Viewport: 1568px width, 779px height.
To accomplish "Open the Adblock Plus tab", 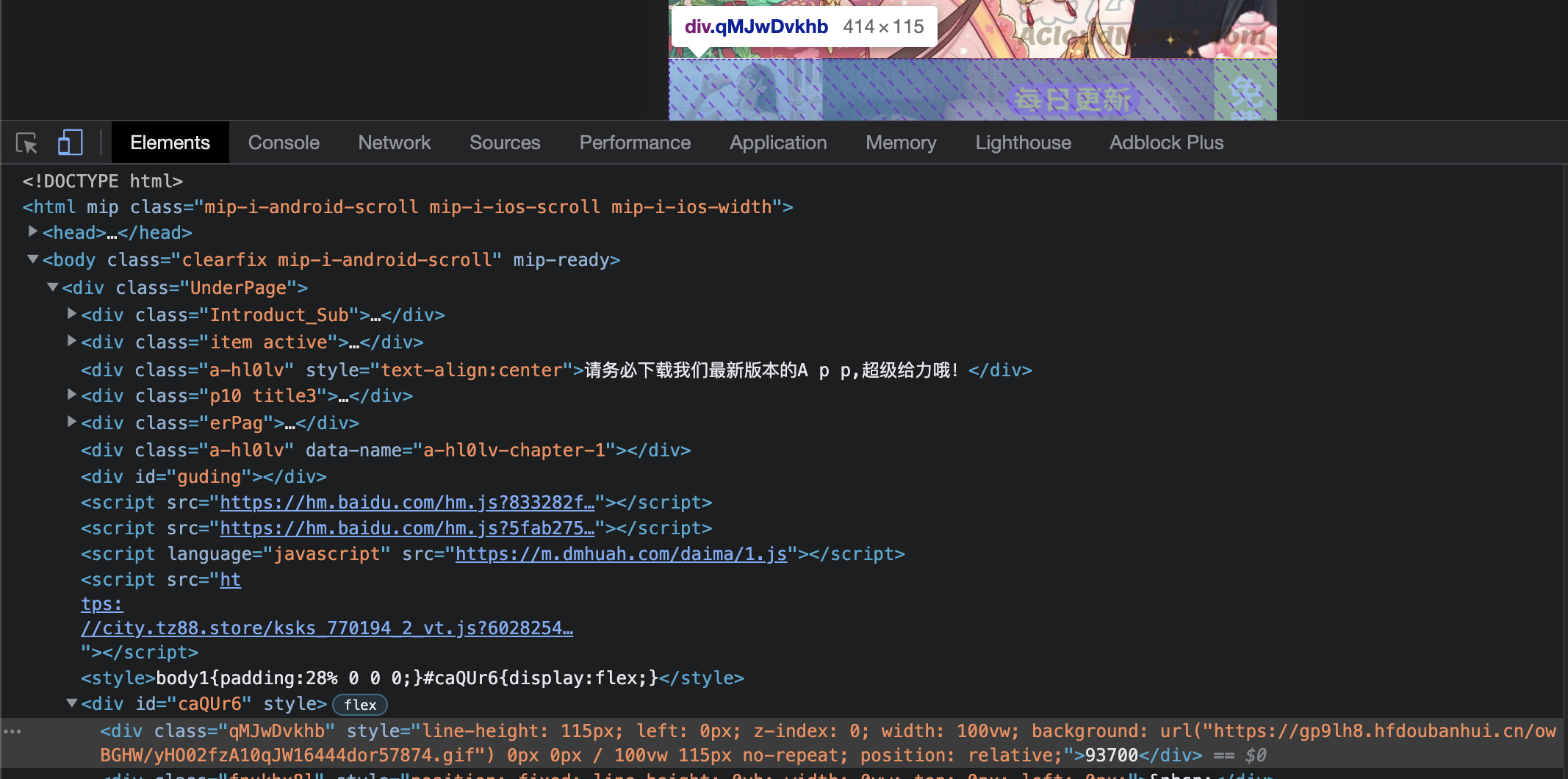I will click(x=1166, y=143).
